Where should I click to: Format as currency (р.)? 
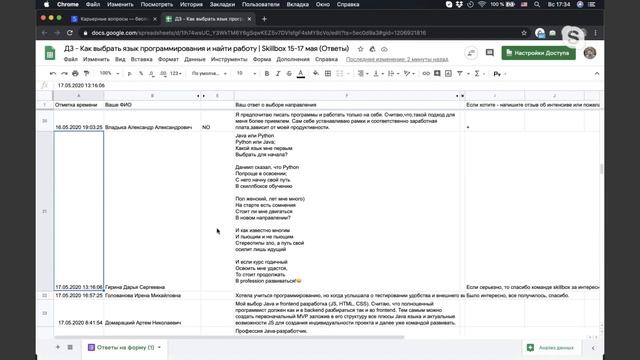click(130, 73)
